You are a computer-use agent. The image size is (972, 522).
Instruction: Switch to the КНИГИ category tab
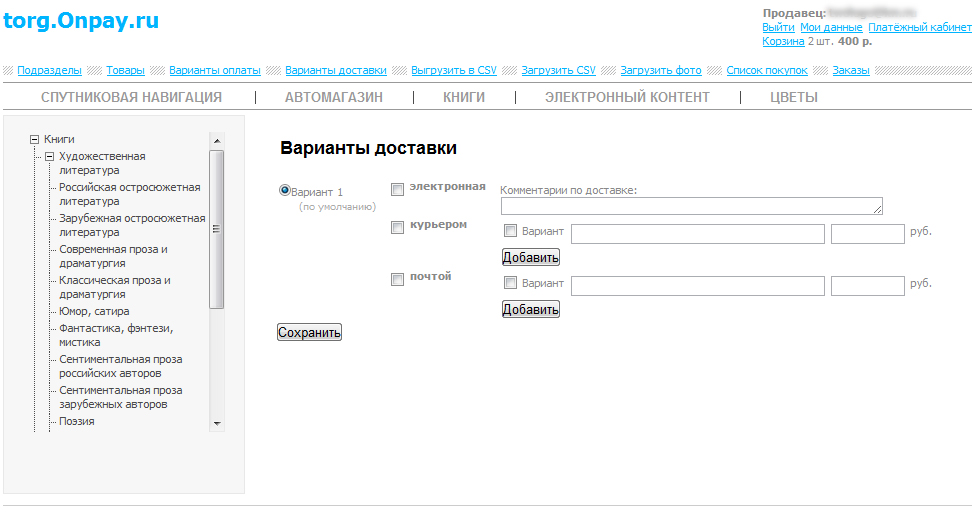click(x=464, y=97)
